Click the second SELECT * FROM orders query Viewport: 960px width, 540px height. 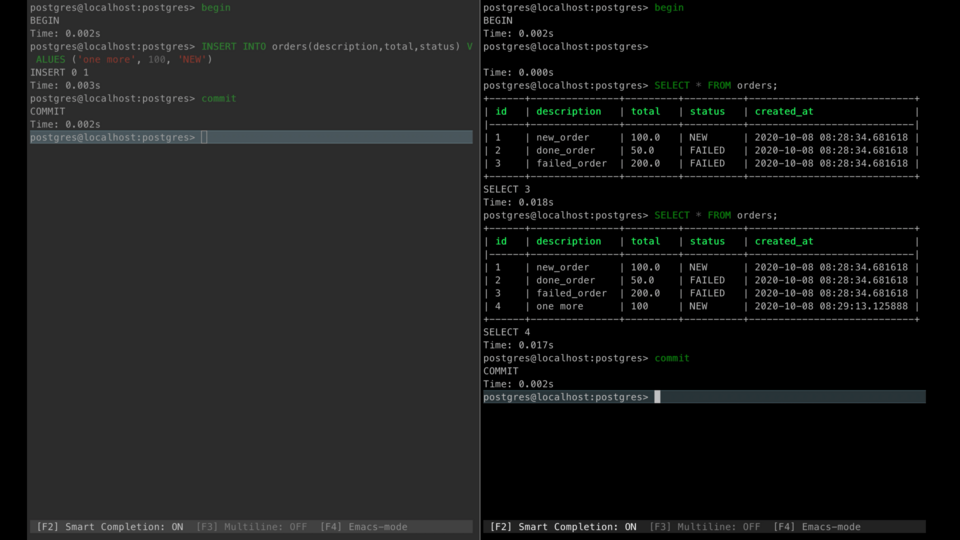716,215
